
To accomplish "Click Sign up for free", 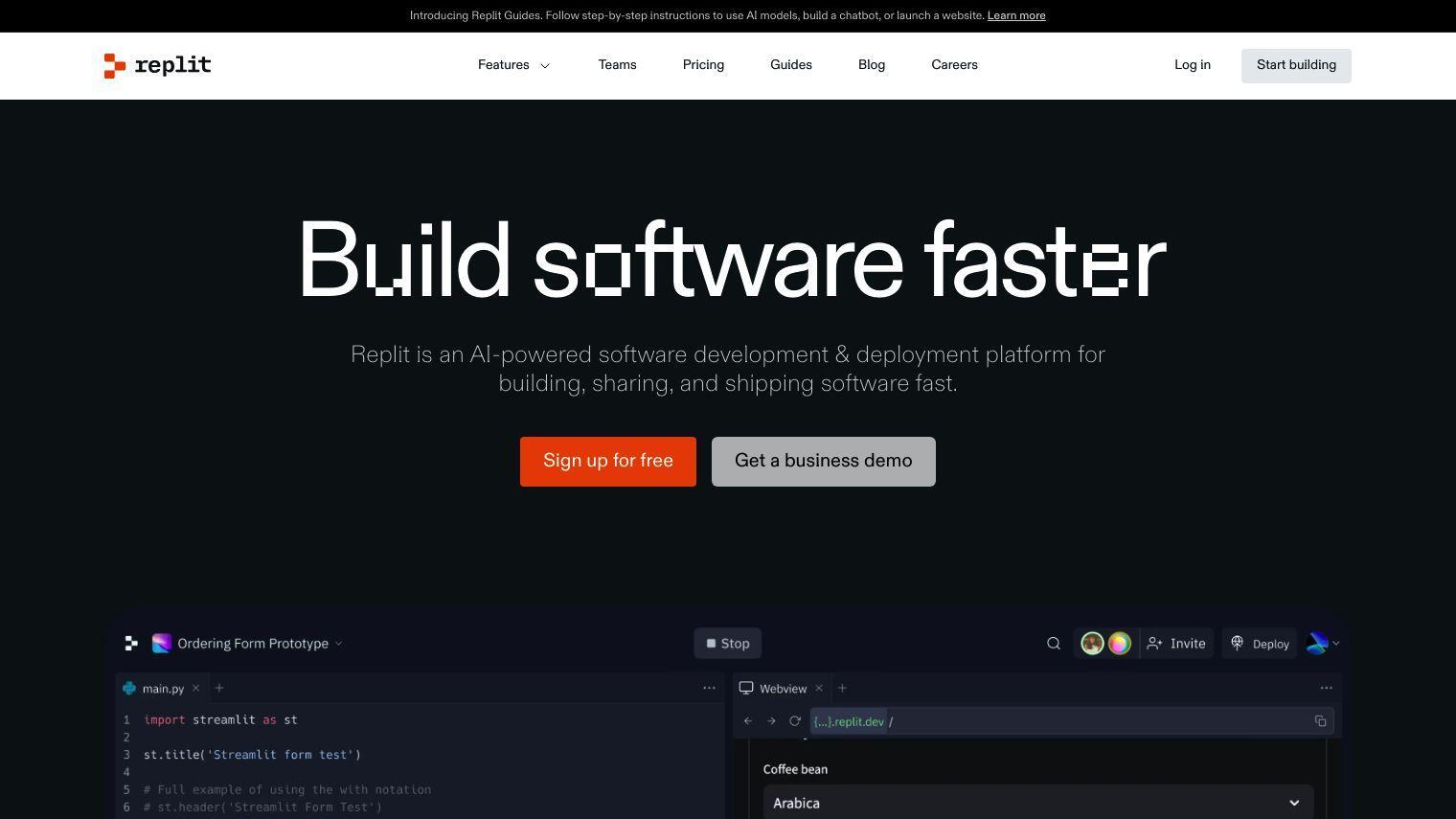I will pyautogui.click(x=608, y=462).
